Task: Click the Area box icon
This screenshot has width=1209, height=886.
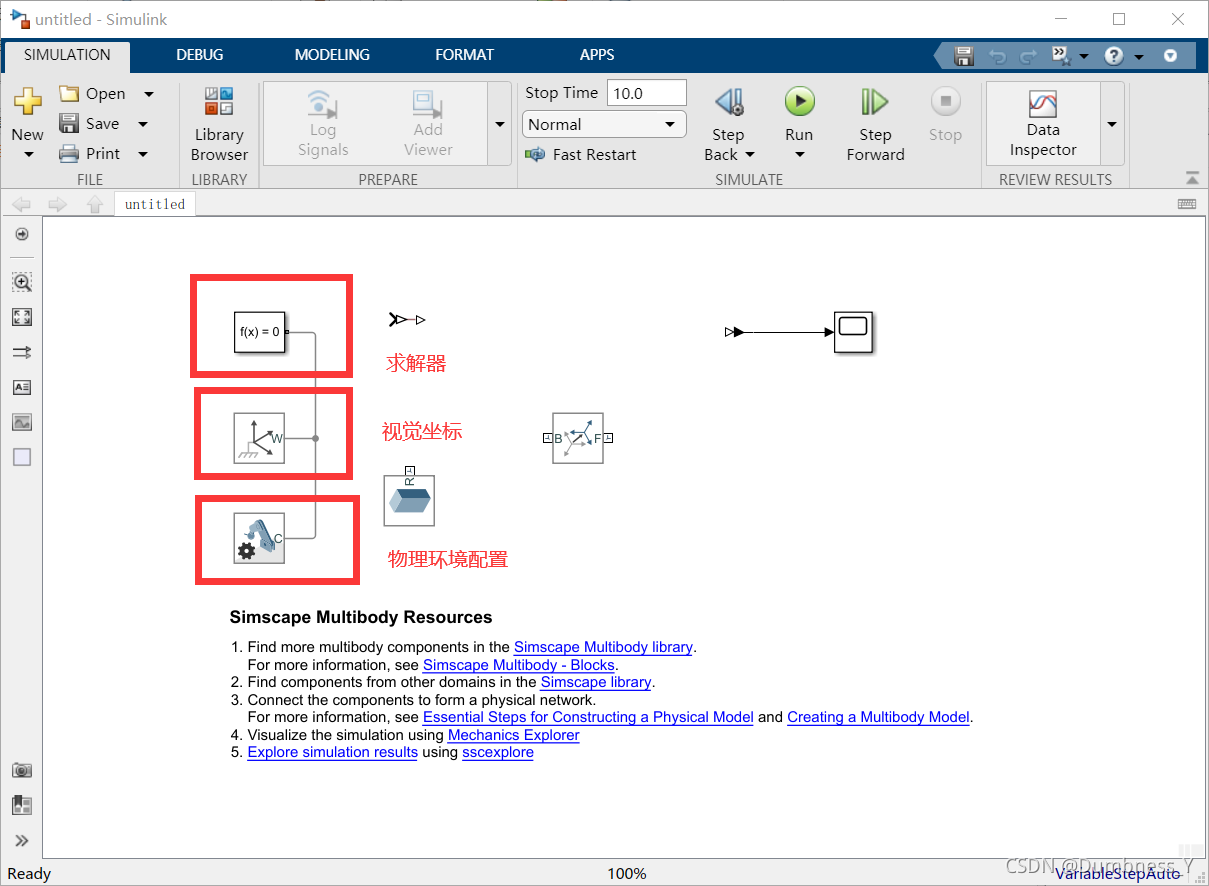Action: 22,457
